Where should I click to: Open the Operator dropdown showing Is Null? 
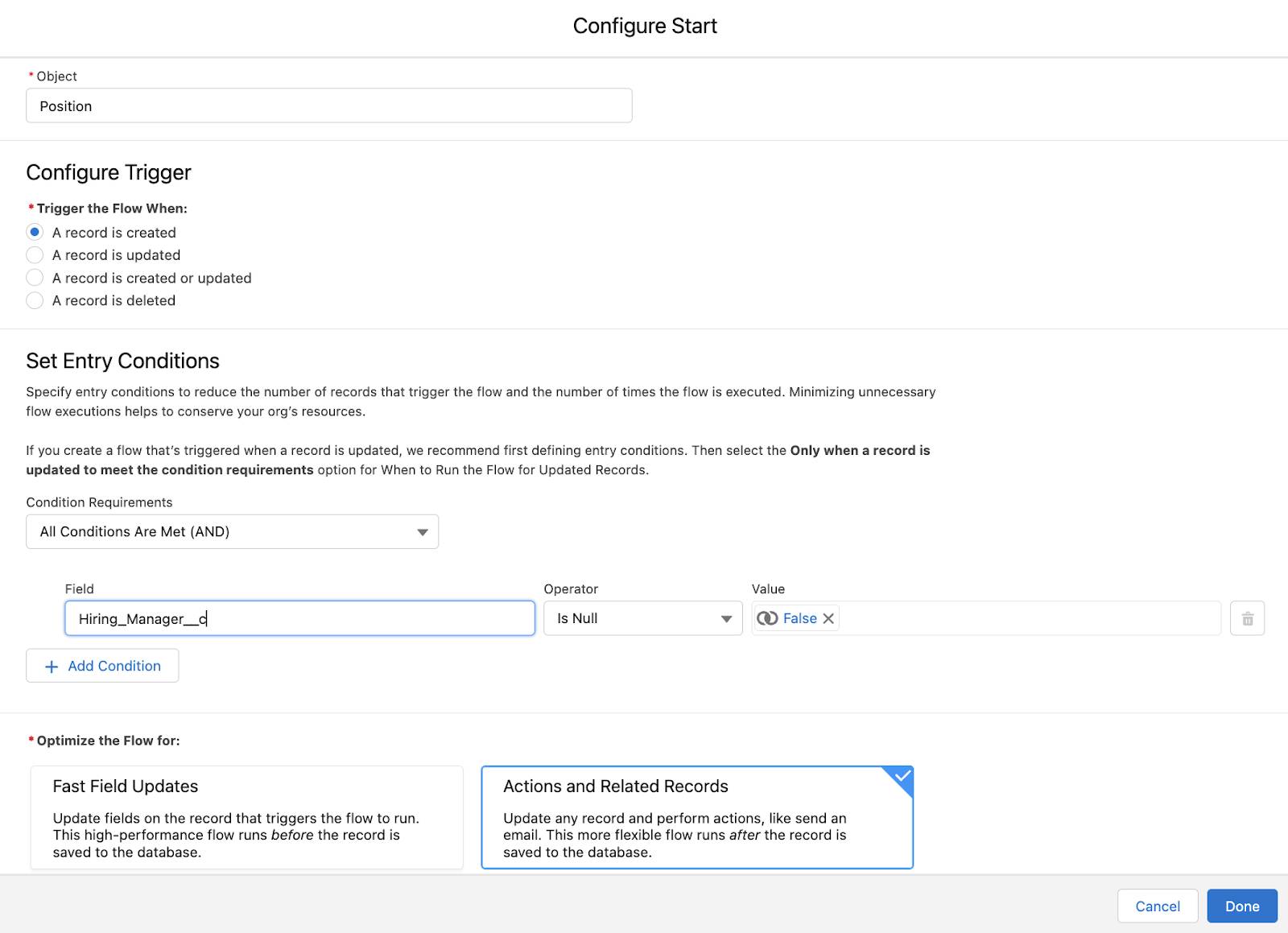(x=642, y=618)
